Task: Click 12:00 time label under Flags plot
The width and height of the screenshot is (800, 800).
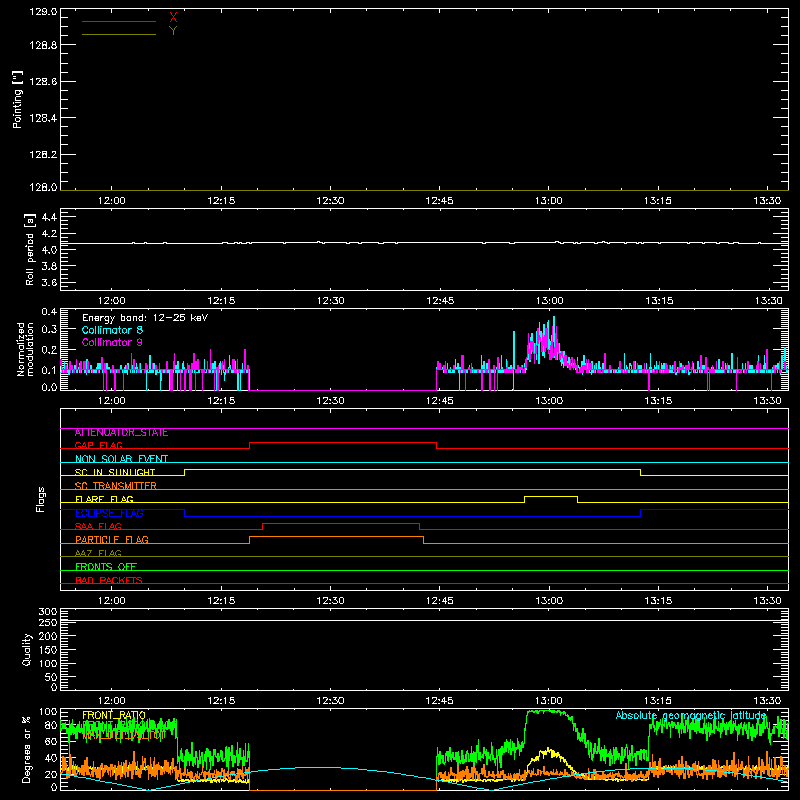Action: (x=112, y=601)
